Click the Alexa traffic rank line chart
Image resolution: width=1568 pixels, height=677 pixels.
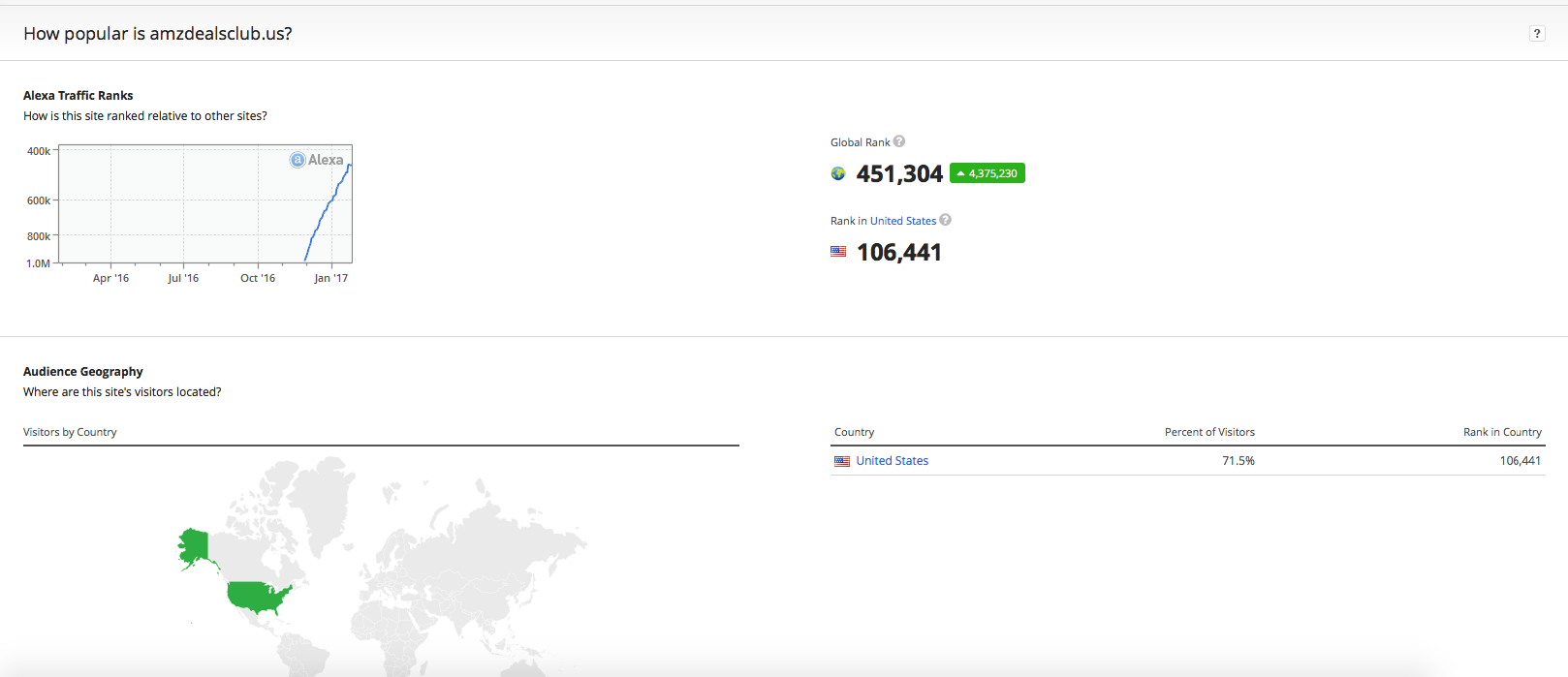click(x=205, y=203)
